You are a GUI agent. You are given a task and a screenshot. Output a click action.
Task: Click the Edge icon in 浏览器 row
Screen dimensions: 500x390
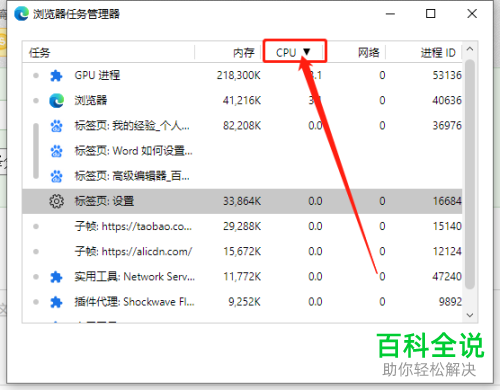point(56,101)
